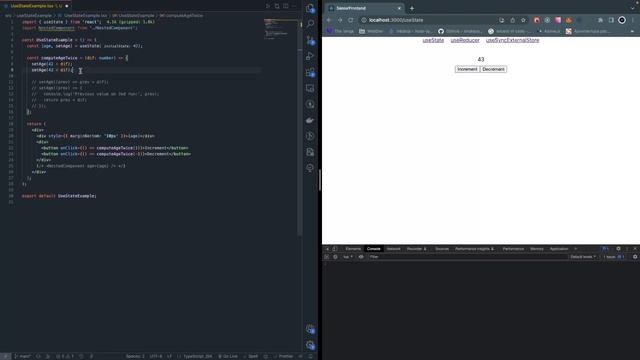The image size is (640, 360).
Task: Clear the DevTools console
Action: pos(336,257)
